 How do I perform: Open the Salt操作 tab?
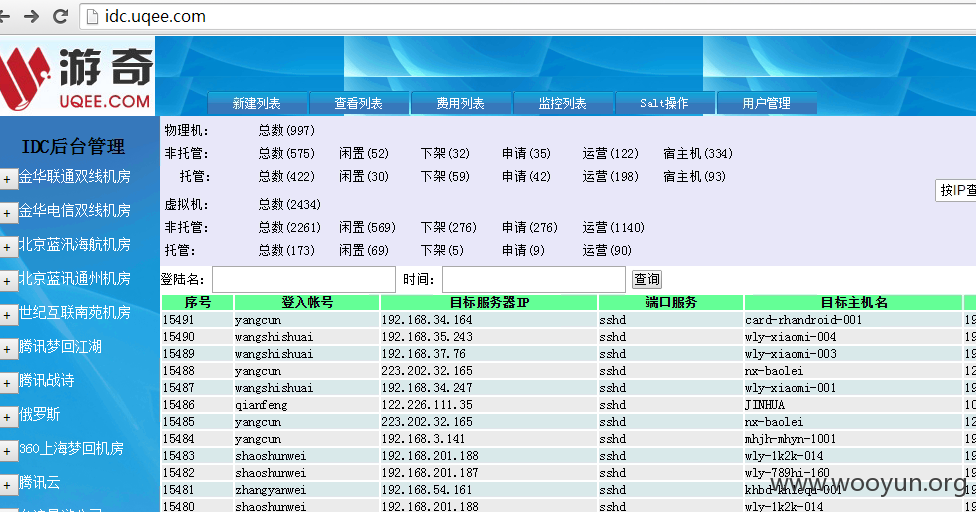click(665, 103)
